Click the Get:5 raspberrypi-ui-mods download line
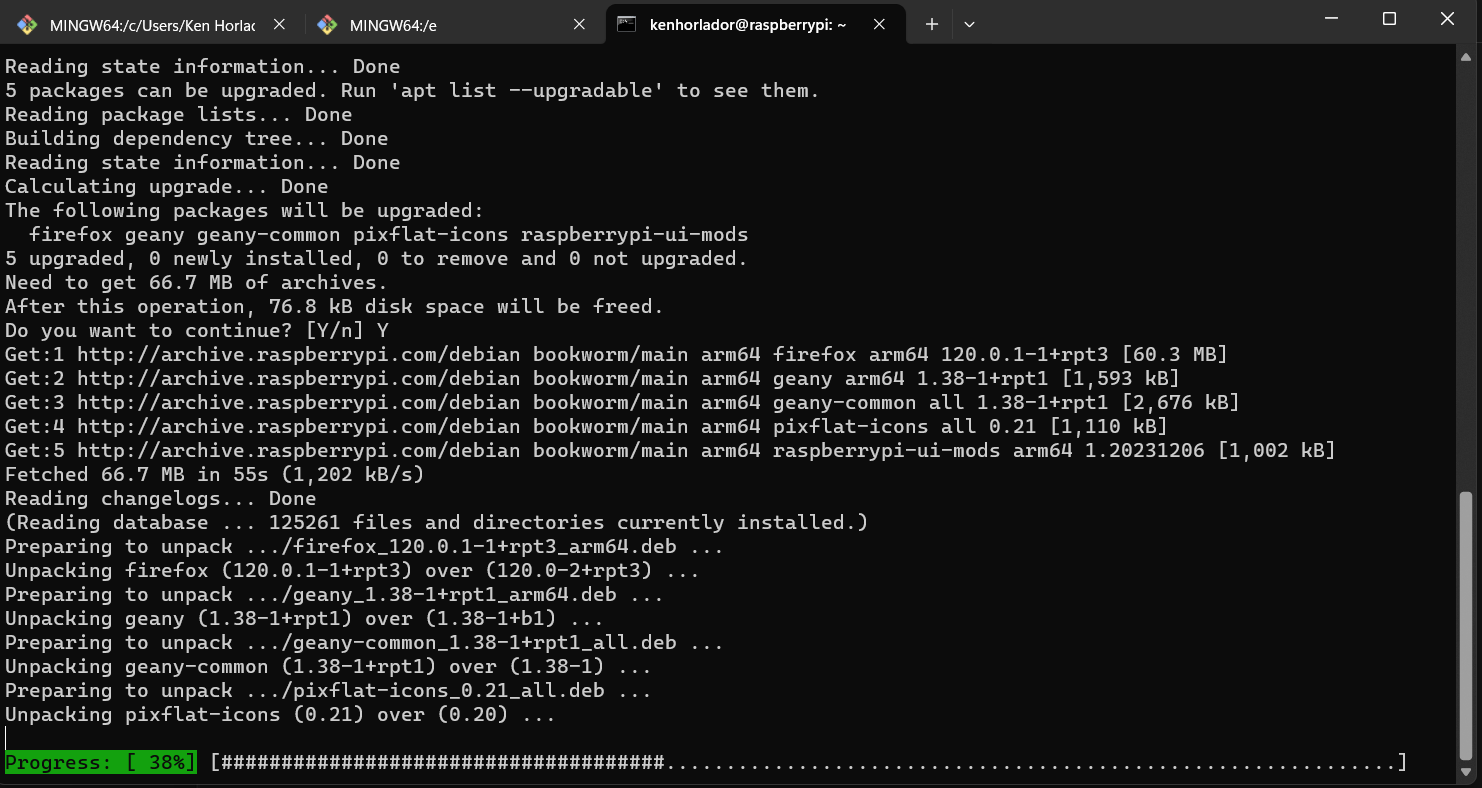The width and height of the screenshot is (1482, 788). [x=670, y=451]
